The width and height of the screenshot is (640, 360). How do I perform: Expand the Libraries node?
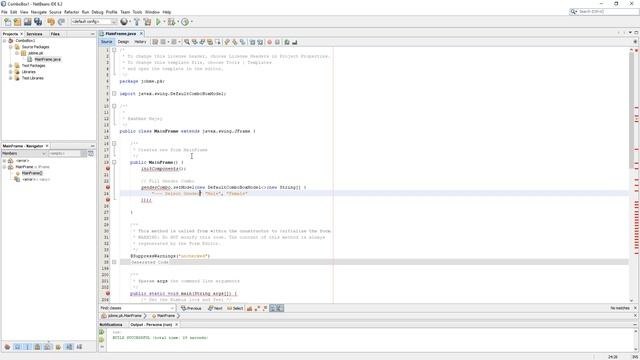[x=11, y=72]
